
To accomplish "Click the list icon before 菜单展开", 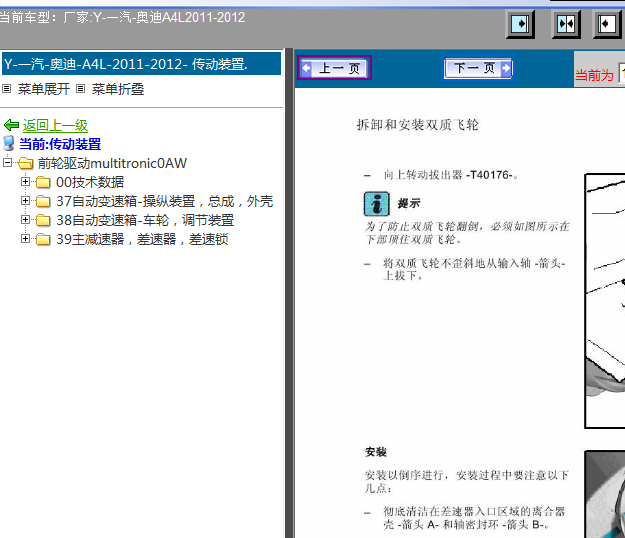I will (6, 88).
